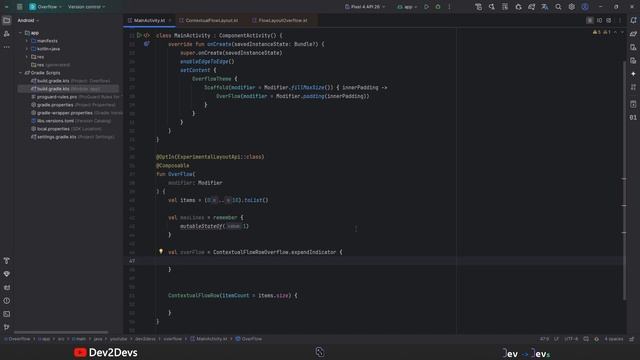Open App Quality Insights gem icon
This screenshot has width=640, height=360.
tap(7, 274)
